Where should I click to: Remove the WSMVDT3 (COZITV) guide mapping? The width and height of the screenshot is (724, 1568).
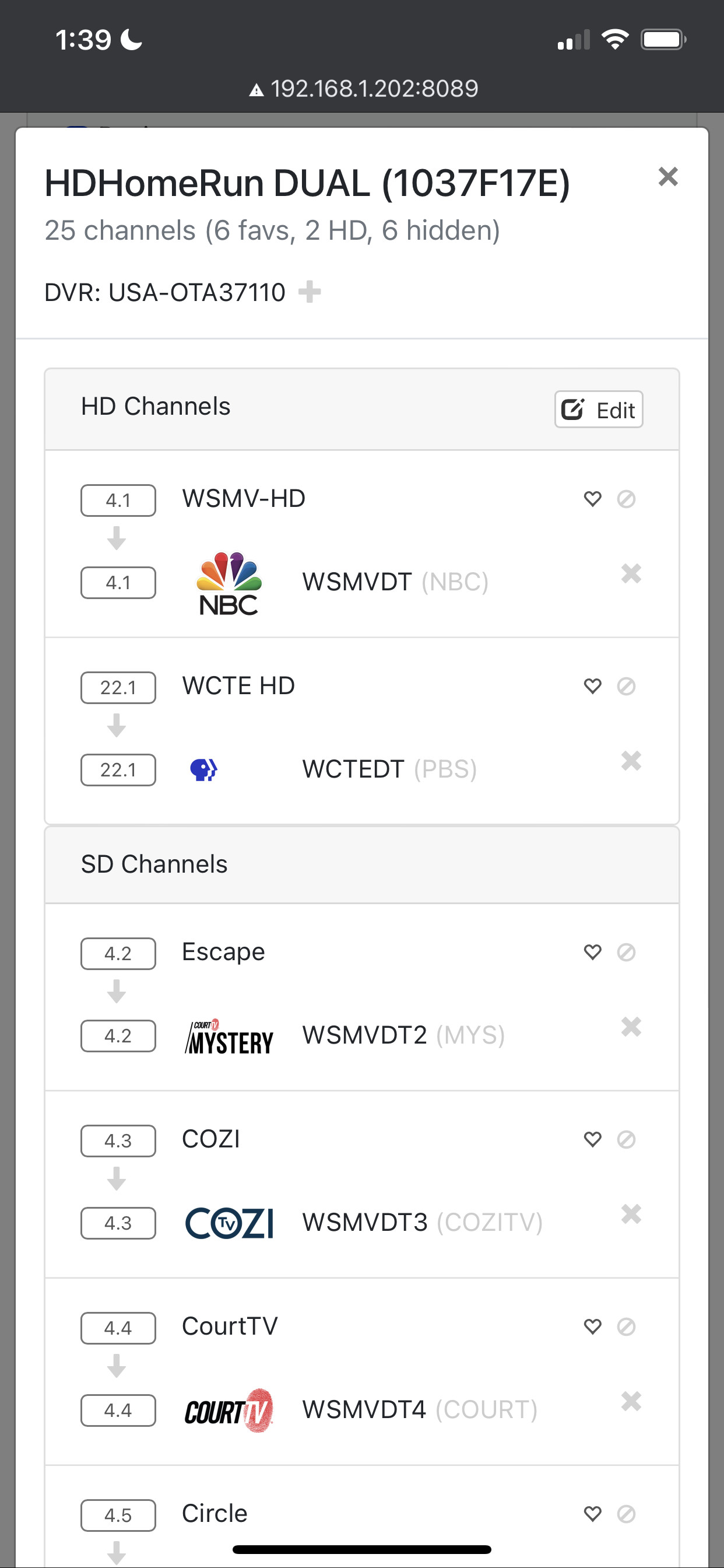[x=631, y=1214]
